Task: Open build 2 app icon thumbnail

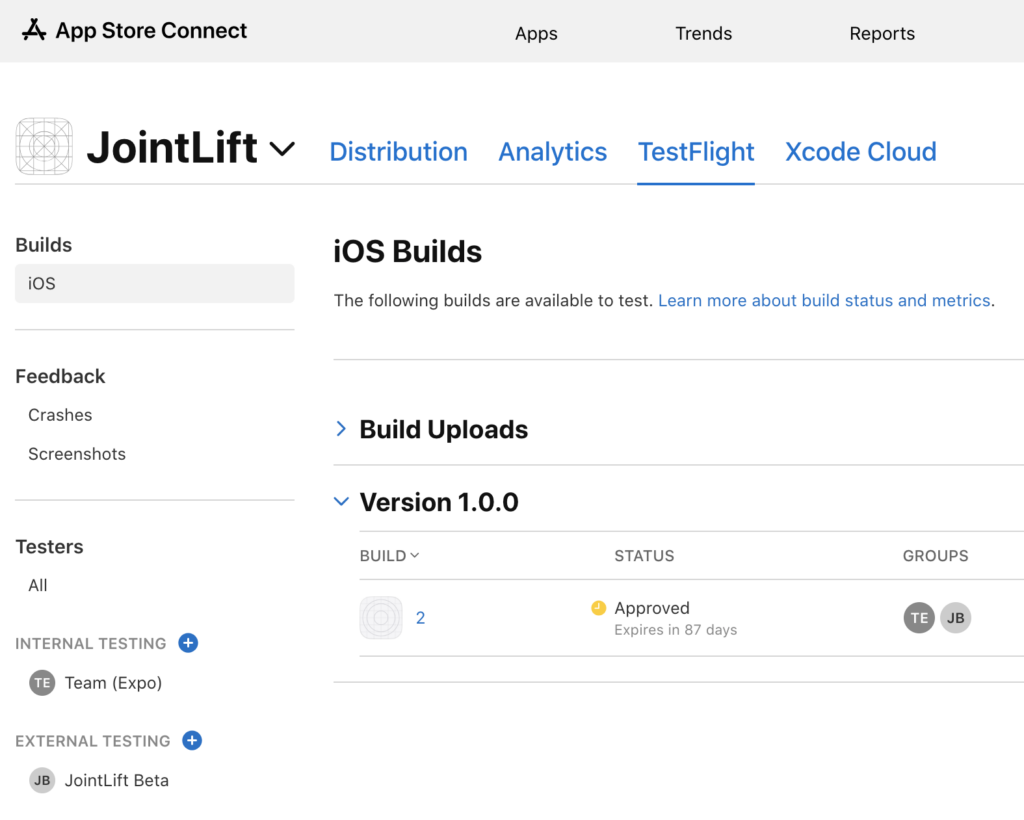Action: click(381, 618)
